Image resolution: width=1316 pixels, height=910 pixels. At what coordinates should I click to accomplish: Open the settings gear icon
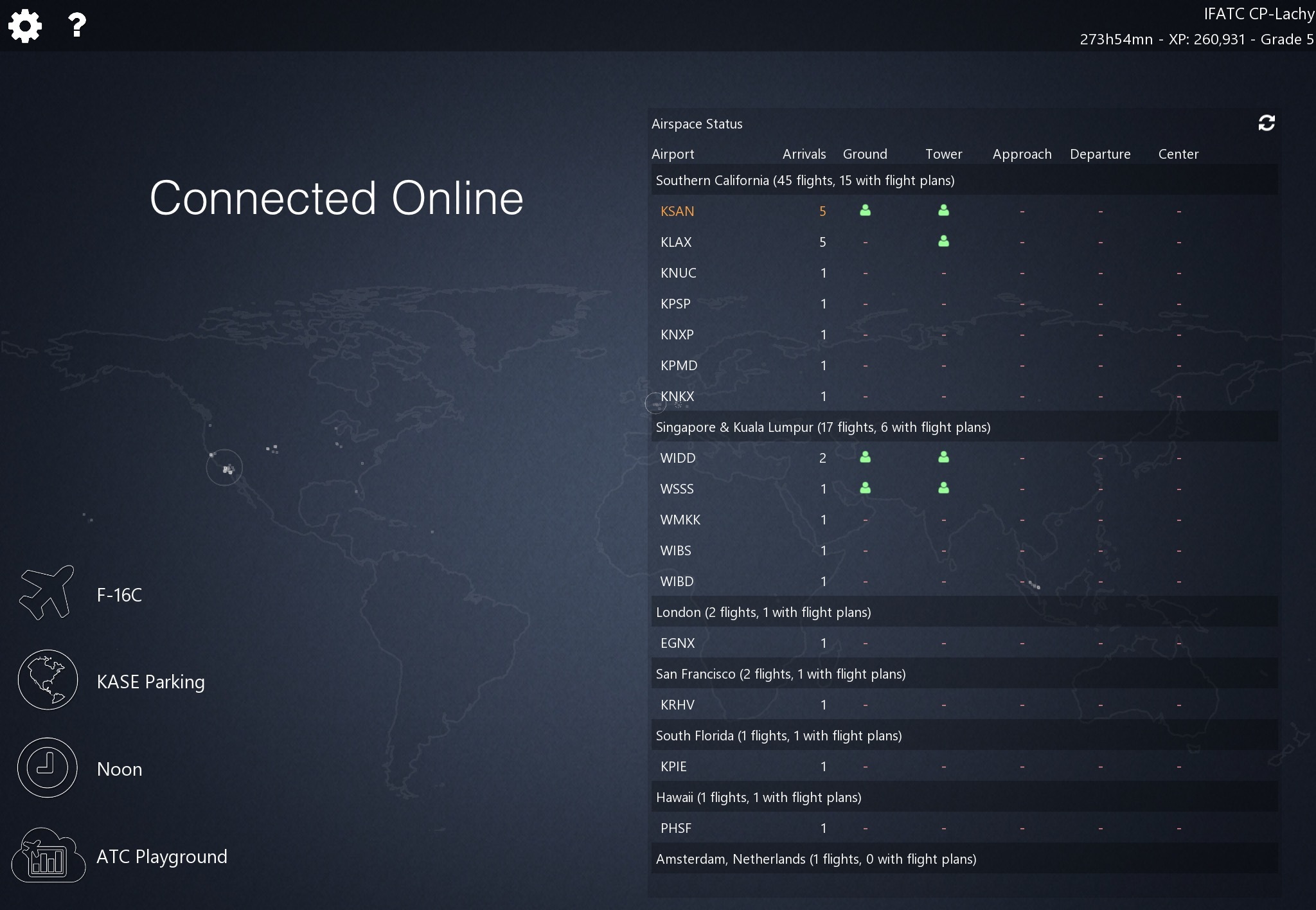(x=25, y=26)
